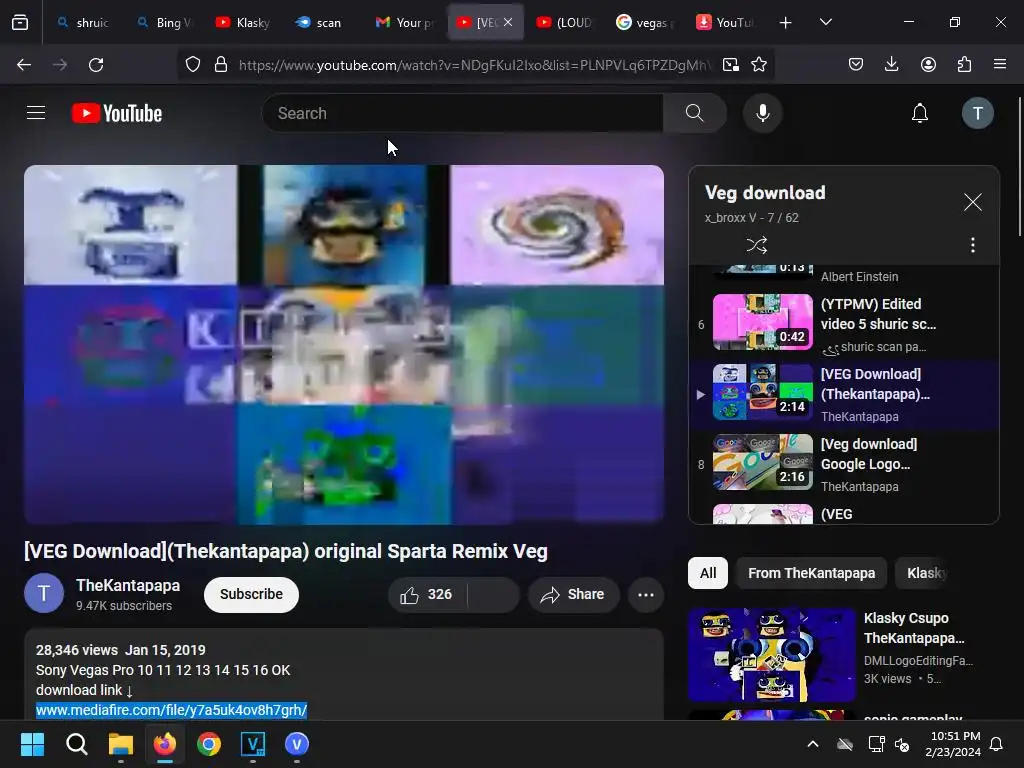Viewport: 1024px width, 768px height.
Task: Switch to the (LOUD browser tab
Action: click(x=564, y=22)
